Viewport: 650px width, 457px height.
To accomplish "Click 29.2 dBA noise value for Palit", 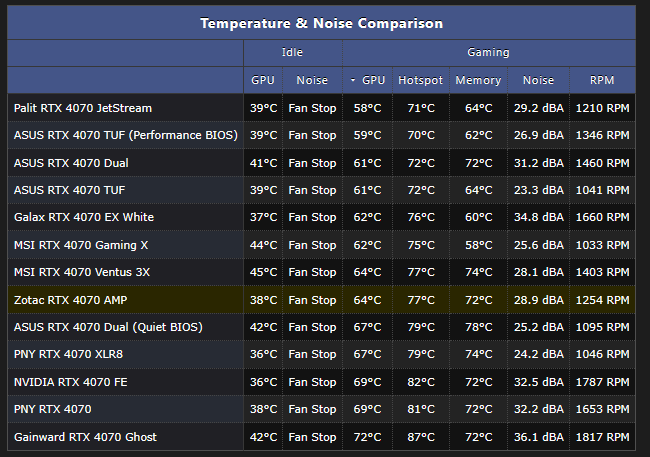I will coord(539,108).
